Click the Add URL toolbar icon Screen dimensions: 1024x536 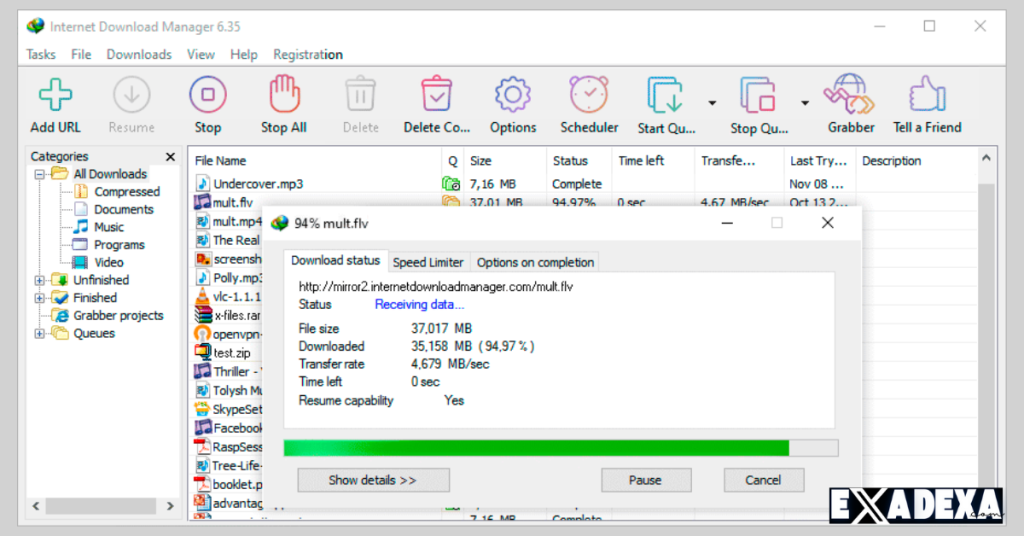[x=56, y=95]
